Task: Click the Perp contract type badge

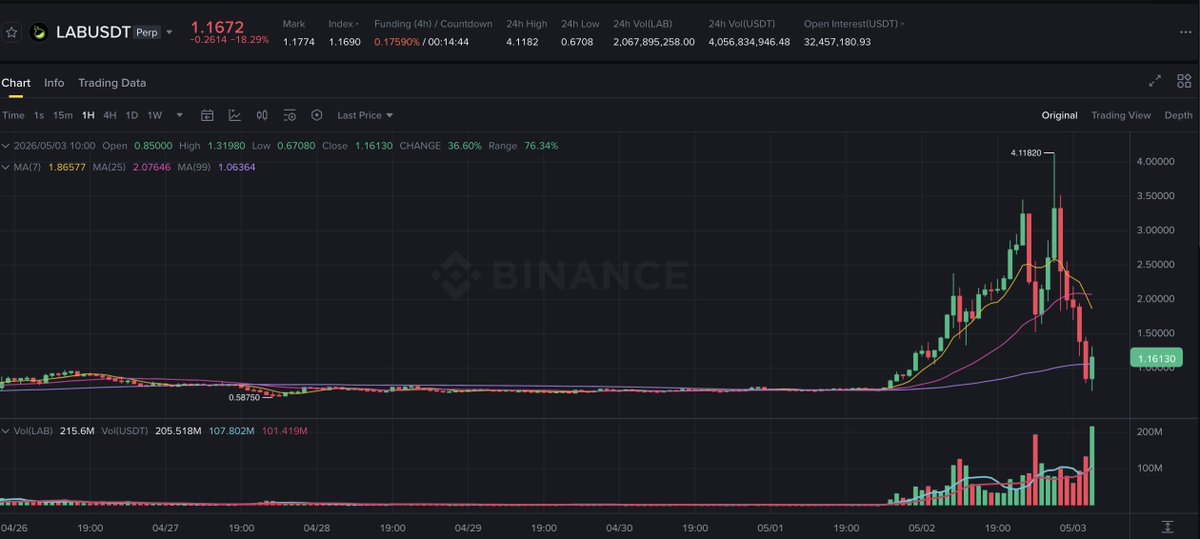Action: tap(147, 32)
